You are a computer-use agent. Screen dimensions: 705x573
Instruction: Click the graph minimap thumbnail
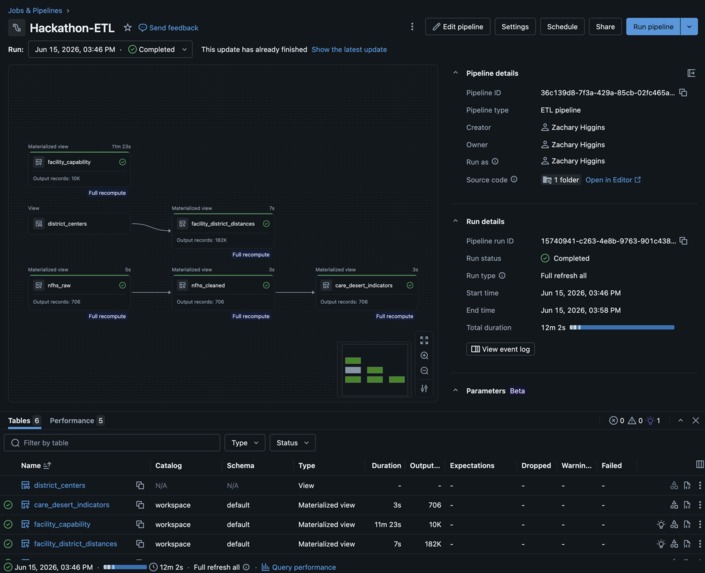375,370
